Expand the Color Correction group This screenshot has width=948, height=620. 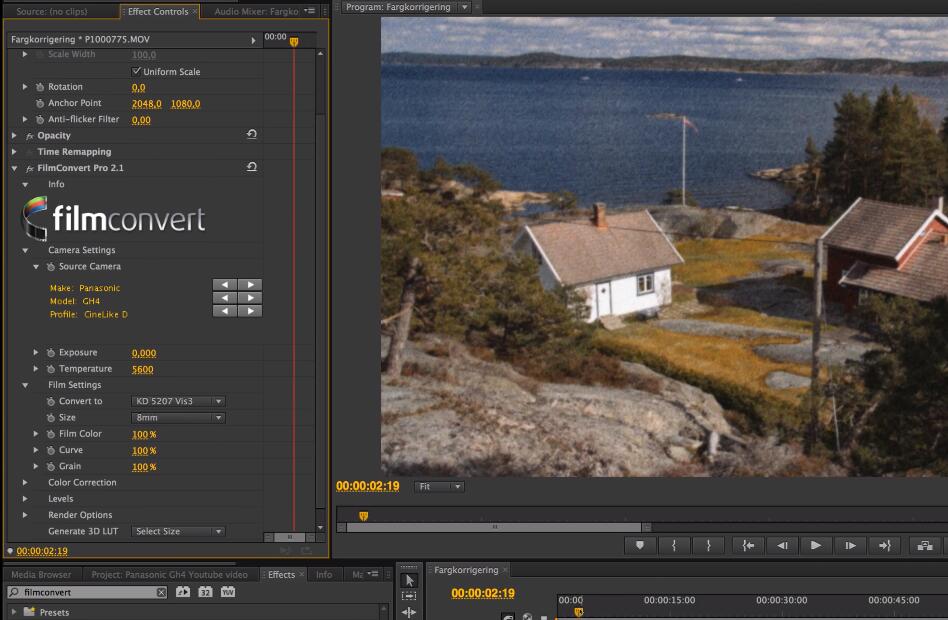25,483
